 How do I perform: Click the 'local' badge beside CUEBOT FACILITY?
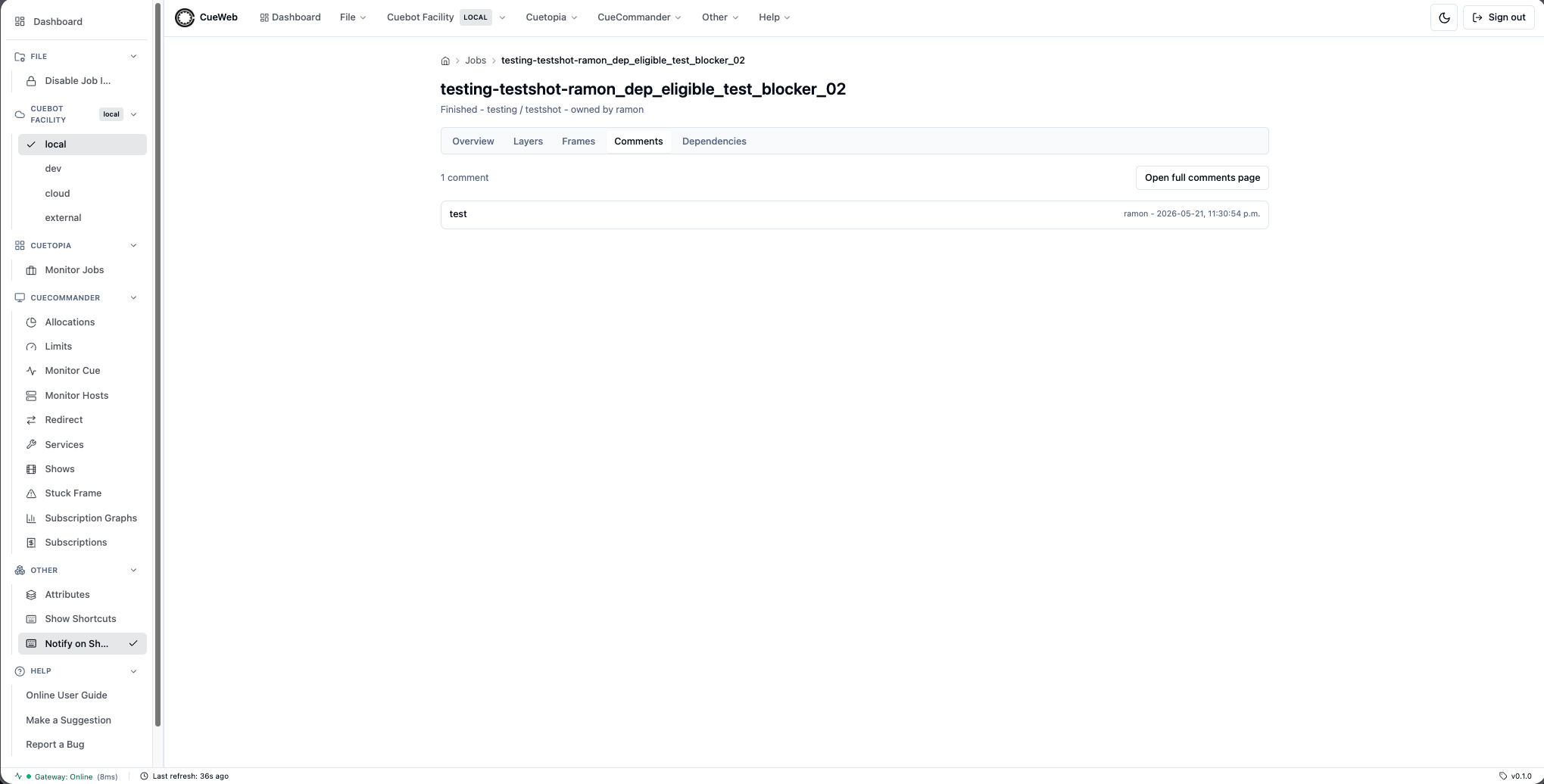tap(111, 114)
